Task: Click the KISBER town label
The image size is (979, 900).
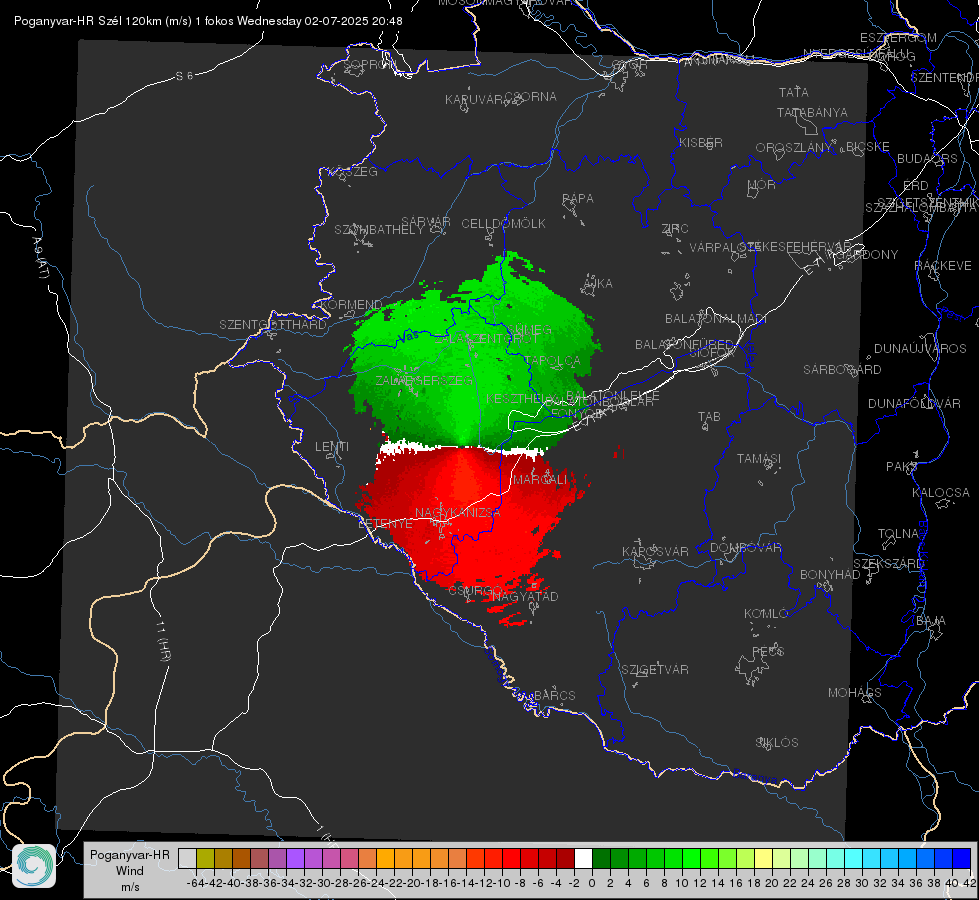Action: [x=701, y=142]
